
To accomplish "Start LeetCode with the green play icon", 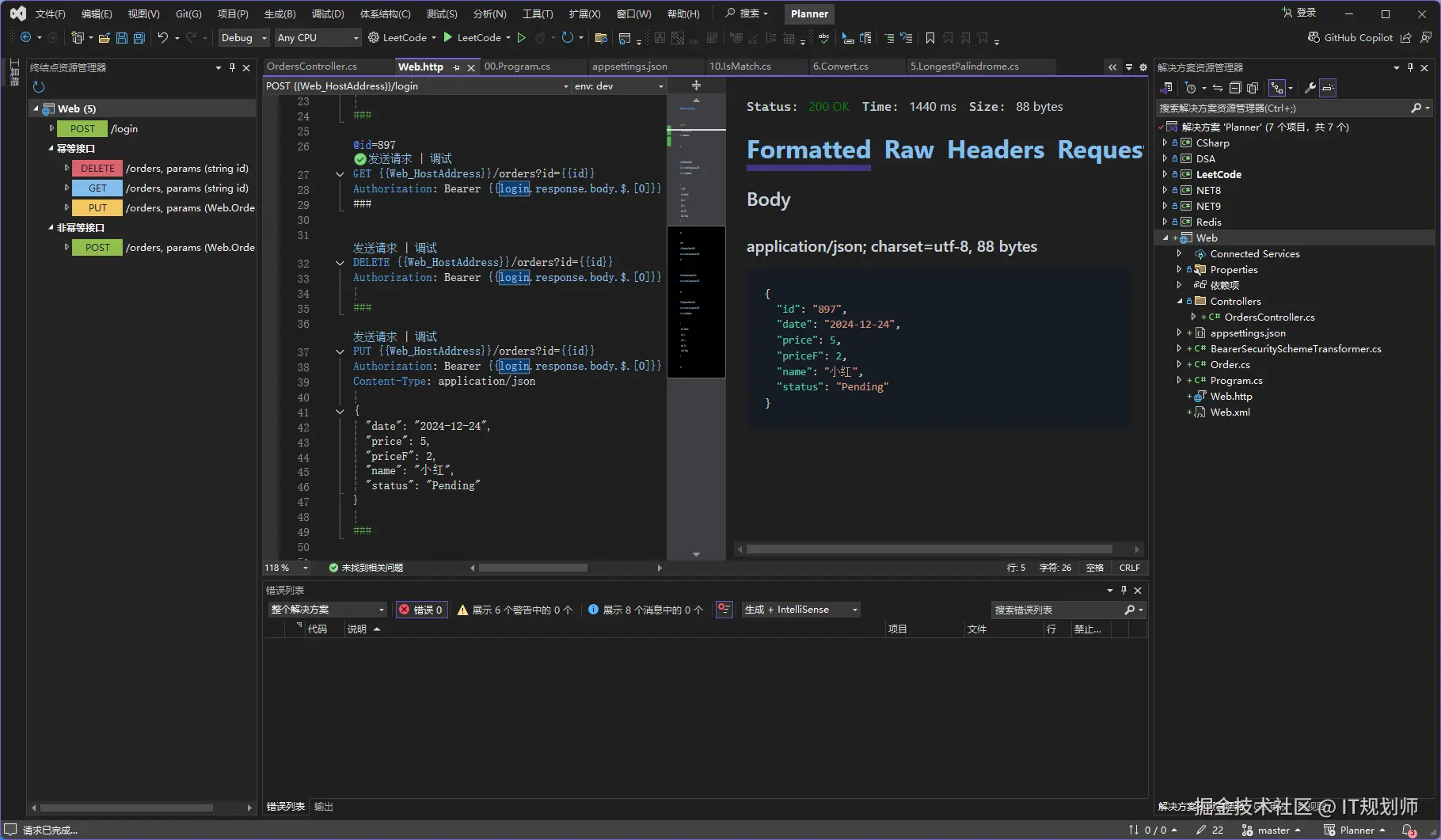I will 448,38.
